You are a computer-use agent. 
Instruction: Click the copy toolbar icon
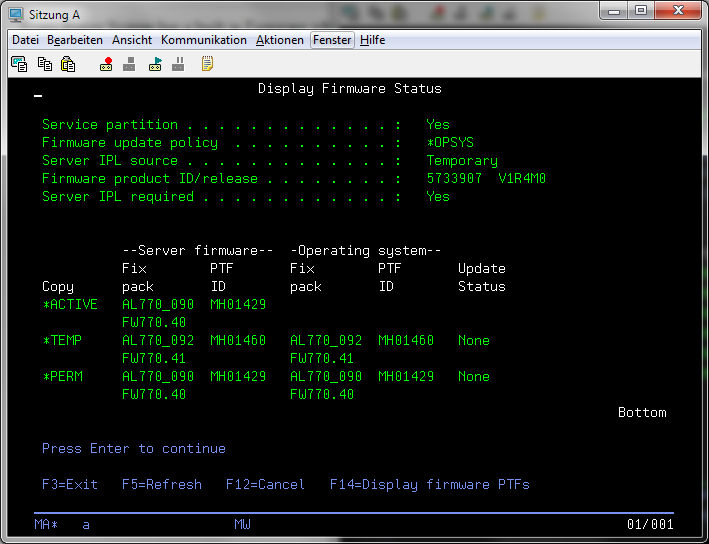(45, 64)
